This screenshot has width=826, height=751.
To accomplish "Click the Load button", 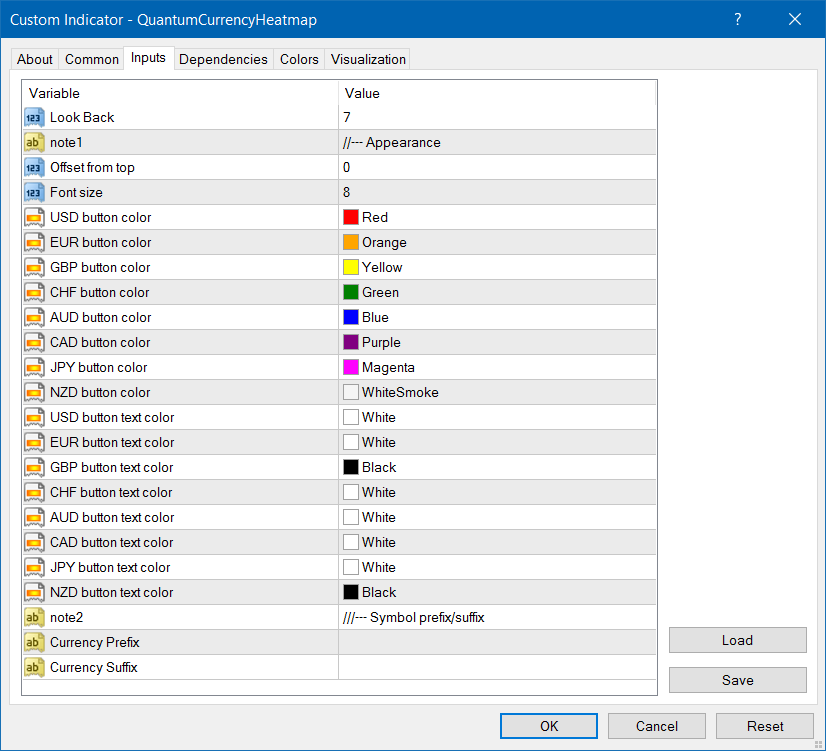I will (737, 640).
